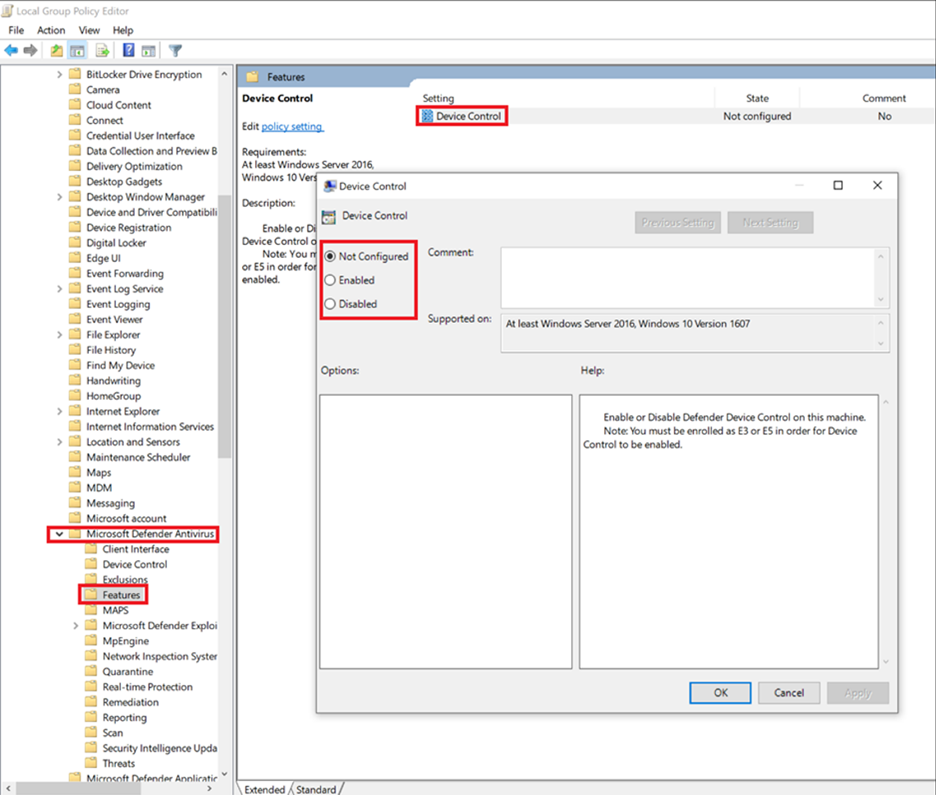The width and height of the screenshot is (936, 795).
Task: Click the Export list toolbar icon
Action: [103, 51]
